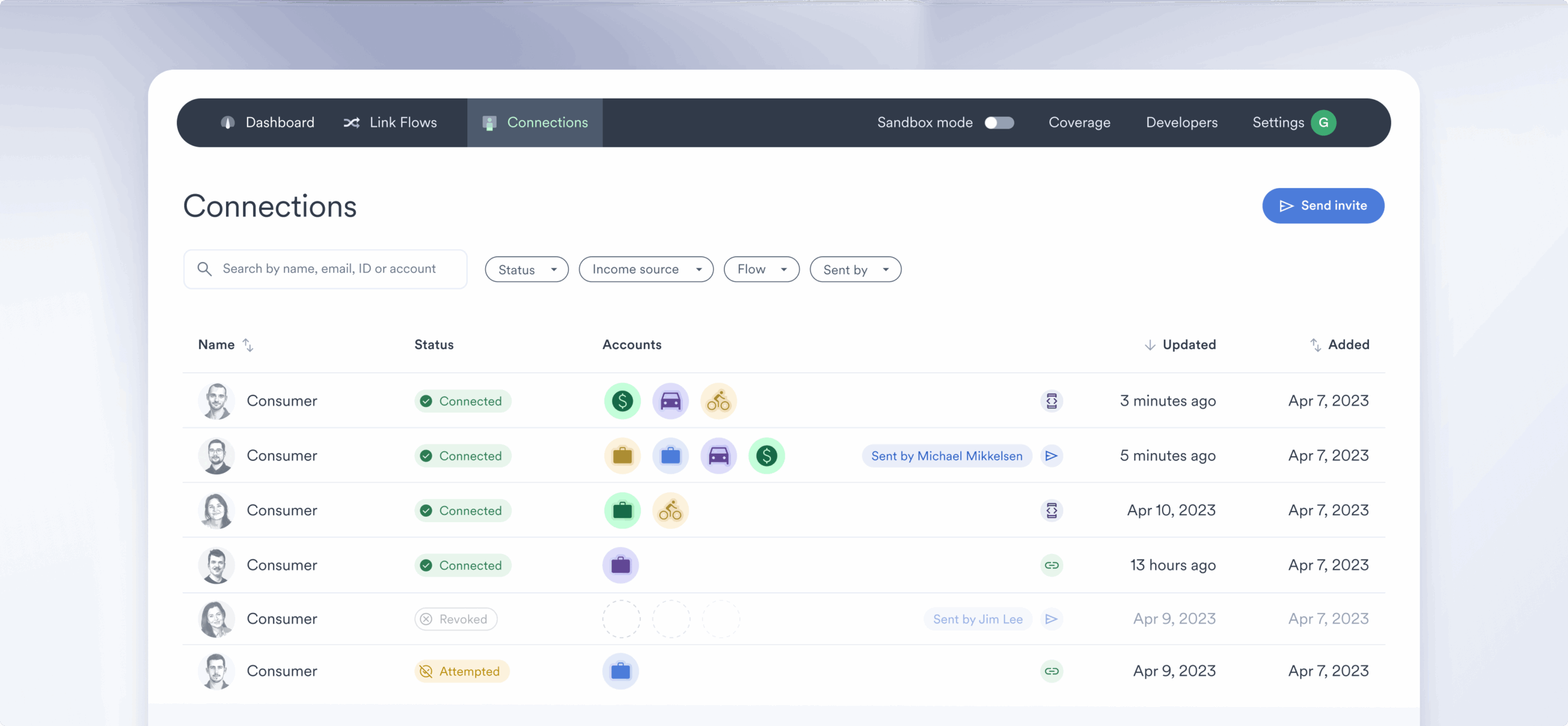Click the purple briefcase icon in 13 hours ago row
Viewport: 1568px width, 726px height.
point(620,565)
